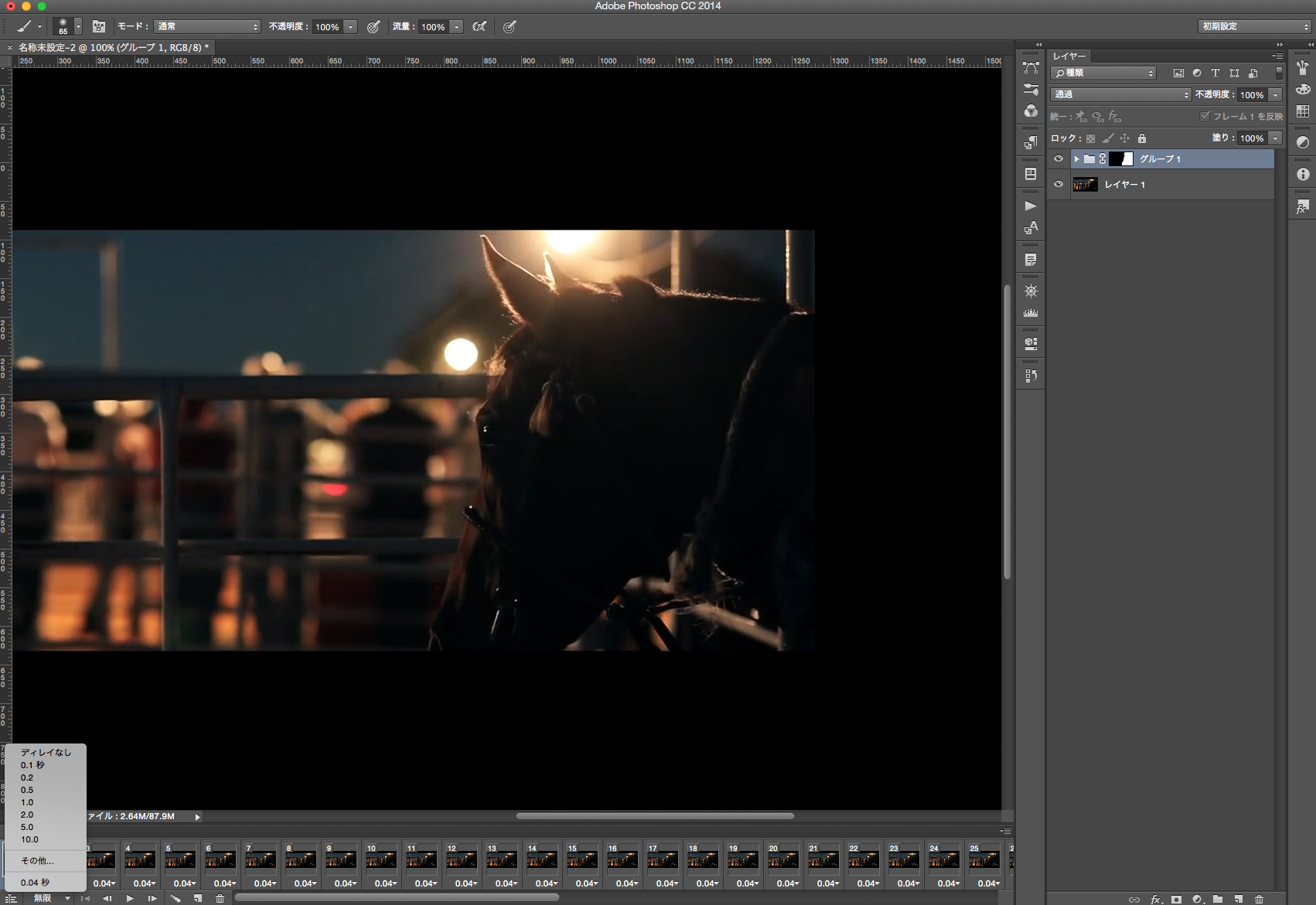Play the frame animation
Viewport: 1316px width, 905px height.
pyautogui.click(x=130, y=898)
